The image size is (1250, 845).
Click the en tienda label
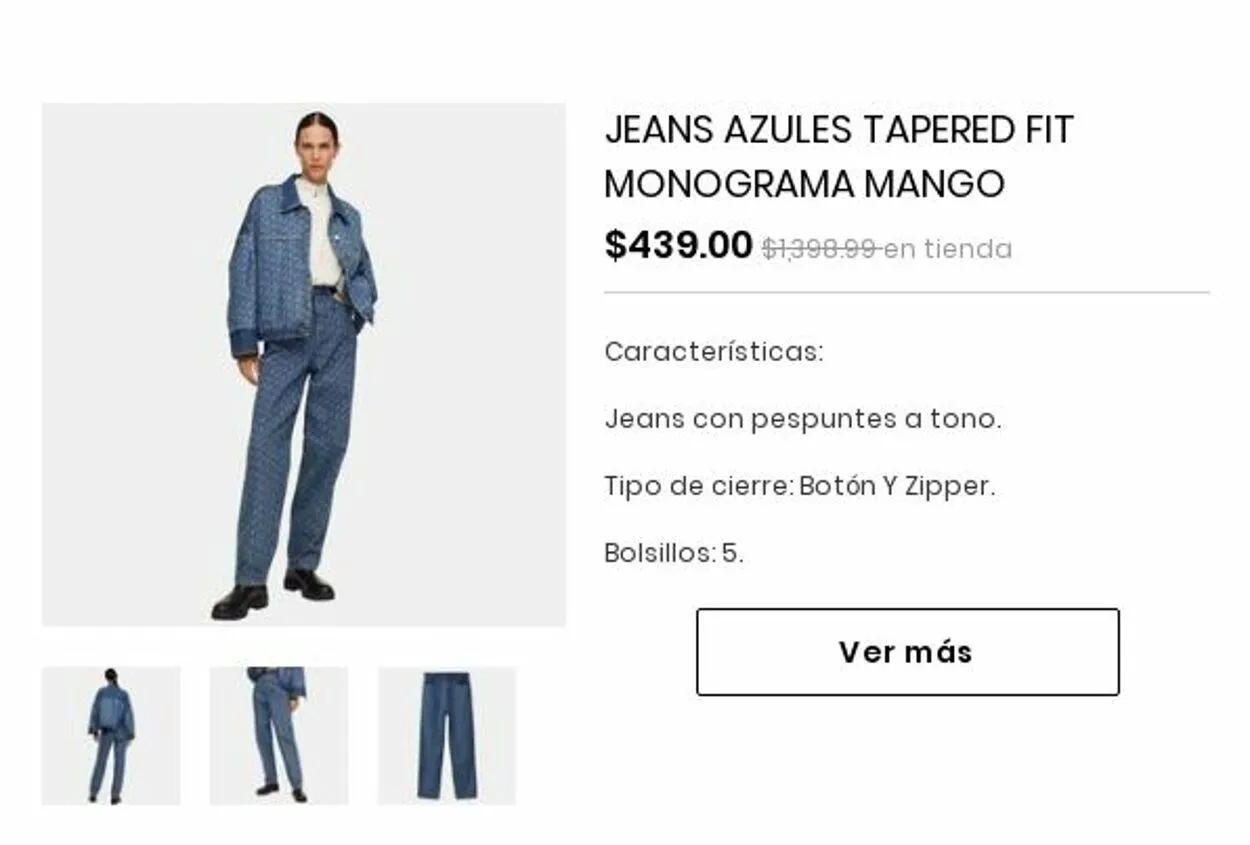click(948, 249)
